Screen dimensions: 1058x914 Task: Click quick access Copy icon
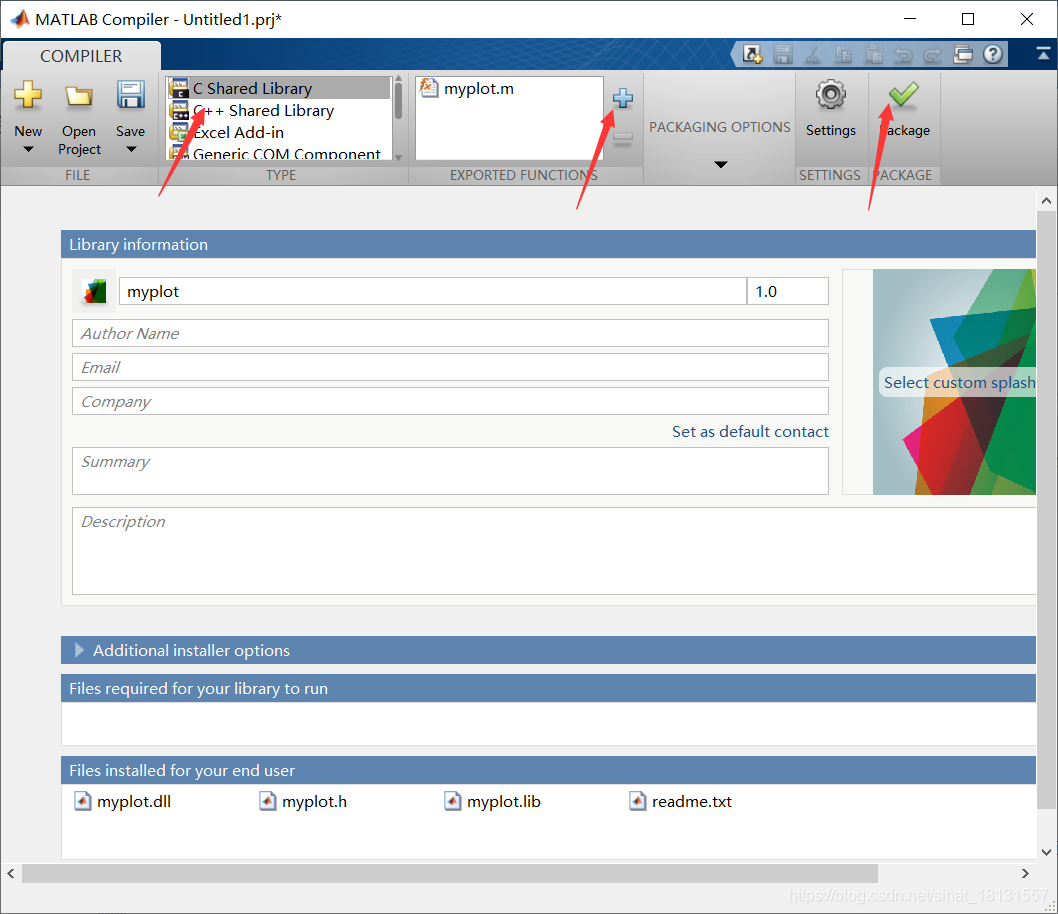[x=843, y=54]
